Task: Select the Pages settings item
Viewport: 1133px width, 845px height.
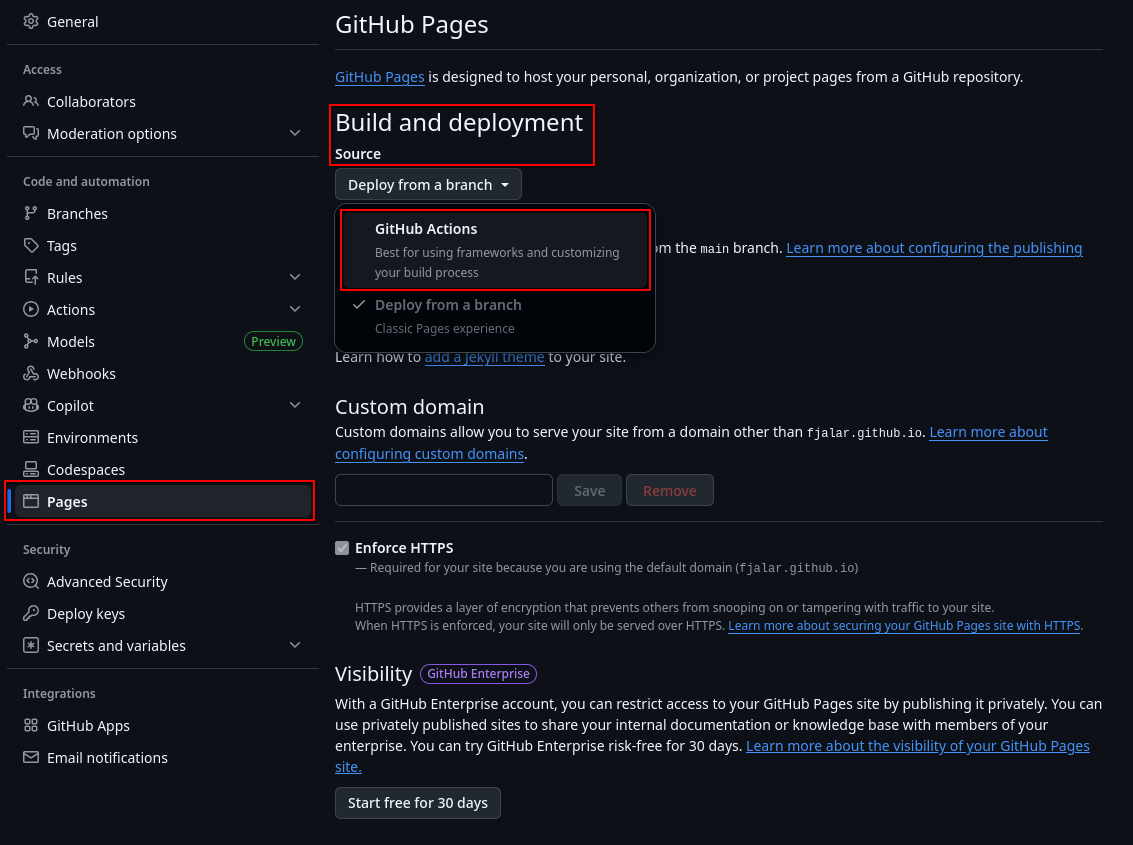Action: point(163,501)
